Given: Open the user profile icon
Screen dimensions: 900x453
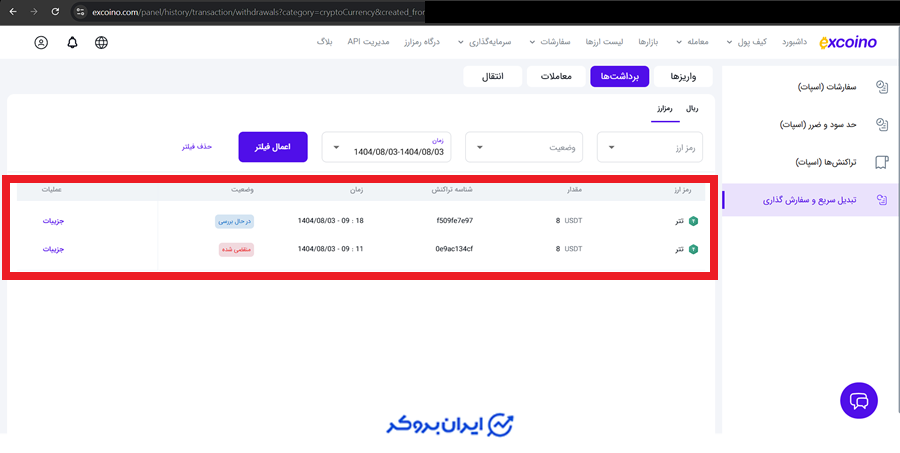Looking at the screenshot, I should click(x=41, y=42).
